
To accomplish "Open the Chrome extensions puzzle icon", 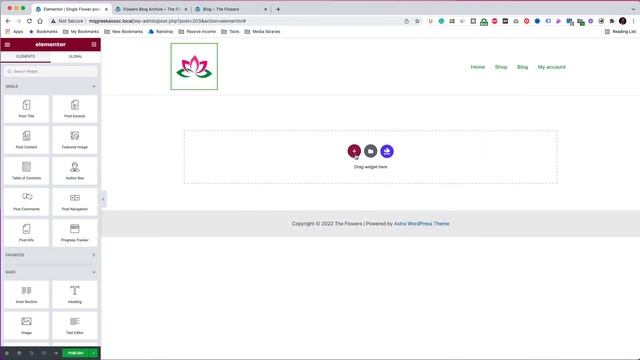I will [612, 21].
